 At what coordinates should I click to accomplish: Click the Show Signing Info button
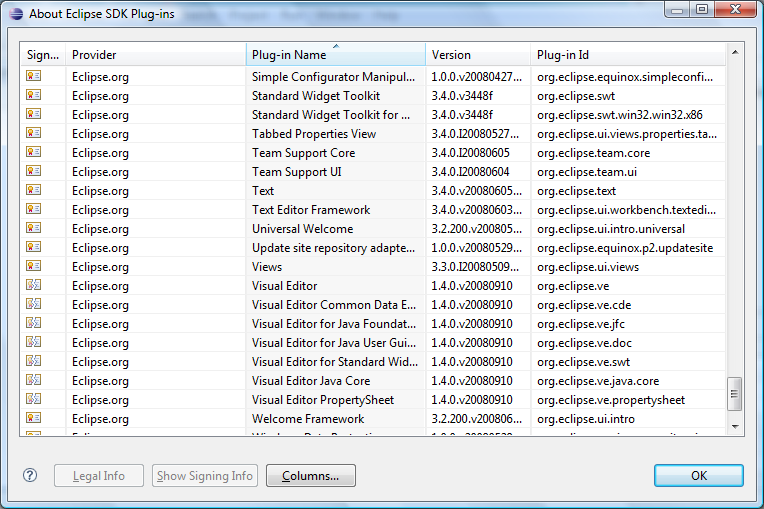pos(205,475)
